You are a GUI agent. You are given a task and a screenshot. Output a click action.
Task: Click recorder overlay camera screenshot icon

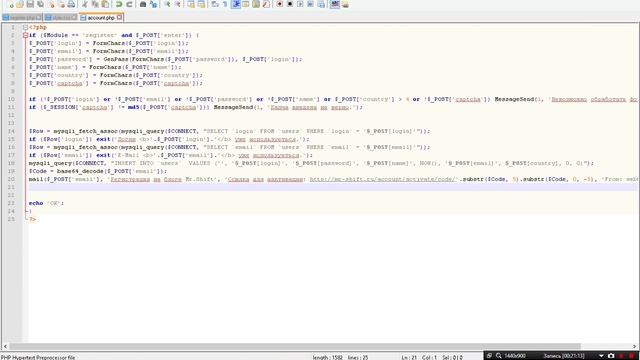pos(611,356)
